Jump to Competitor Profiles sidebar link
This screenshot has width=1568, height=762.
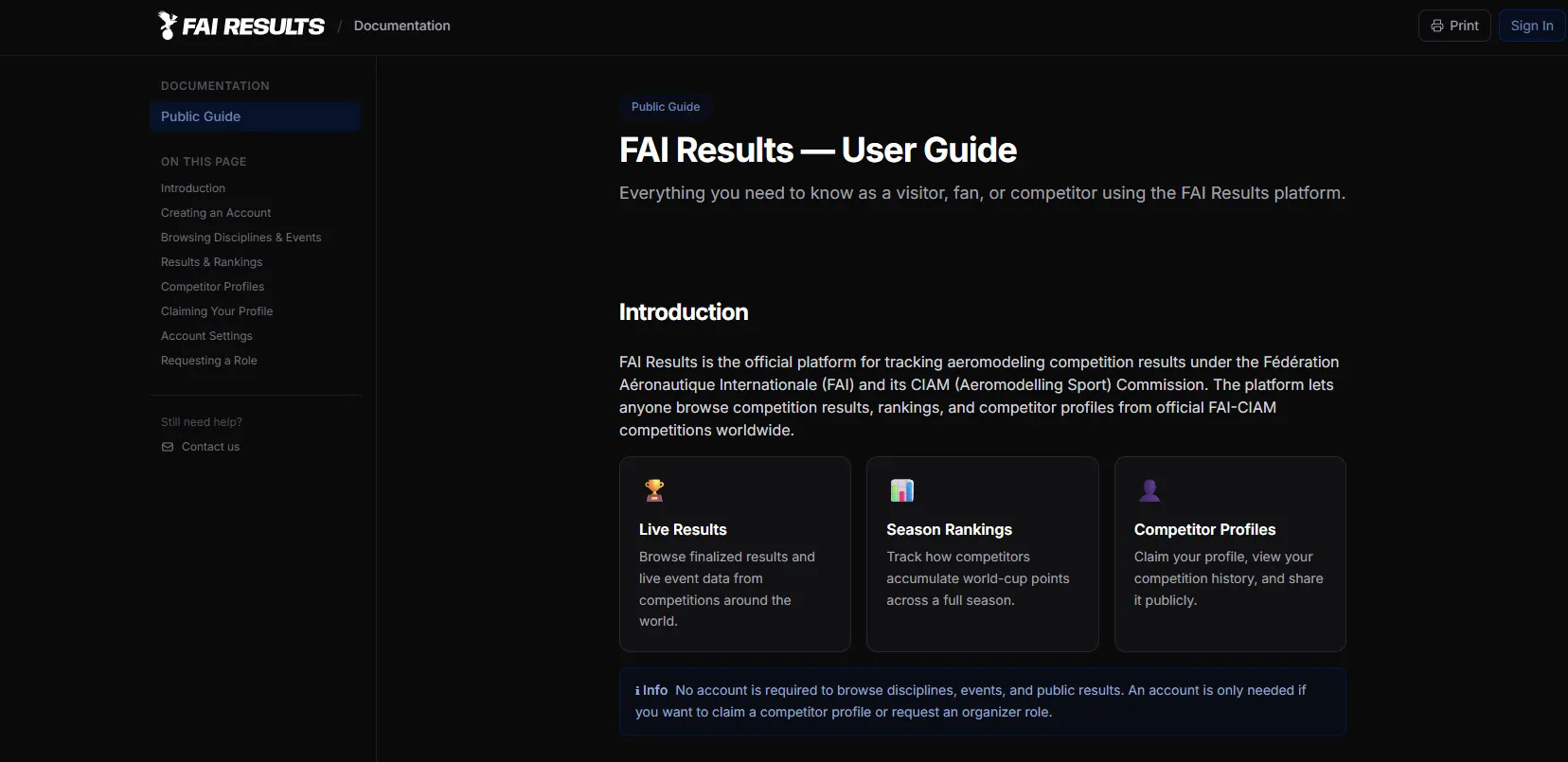coord(212,287)
